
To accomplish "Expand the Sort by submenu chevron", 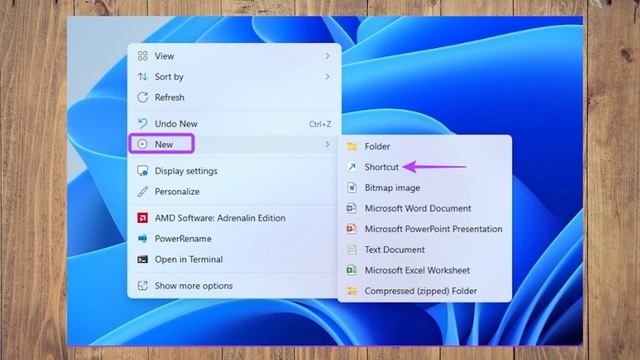I will (x=327, y=76).
